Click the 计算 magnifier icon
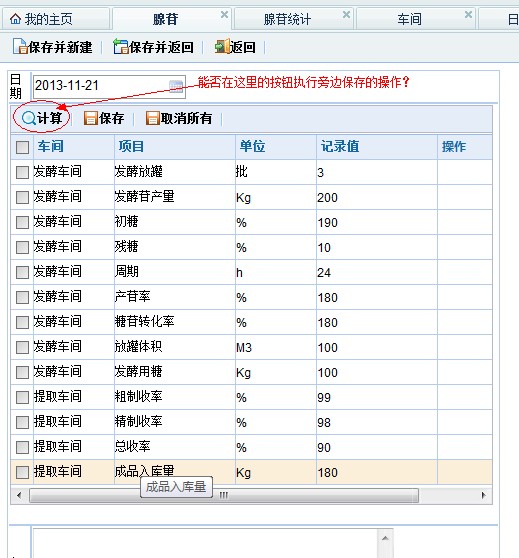 coord(28,118)
